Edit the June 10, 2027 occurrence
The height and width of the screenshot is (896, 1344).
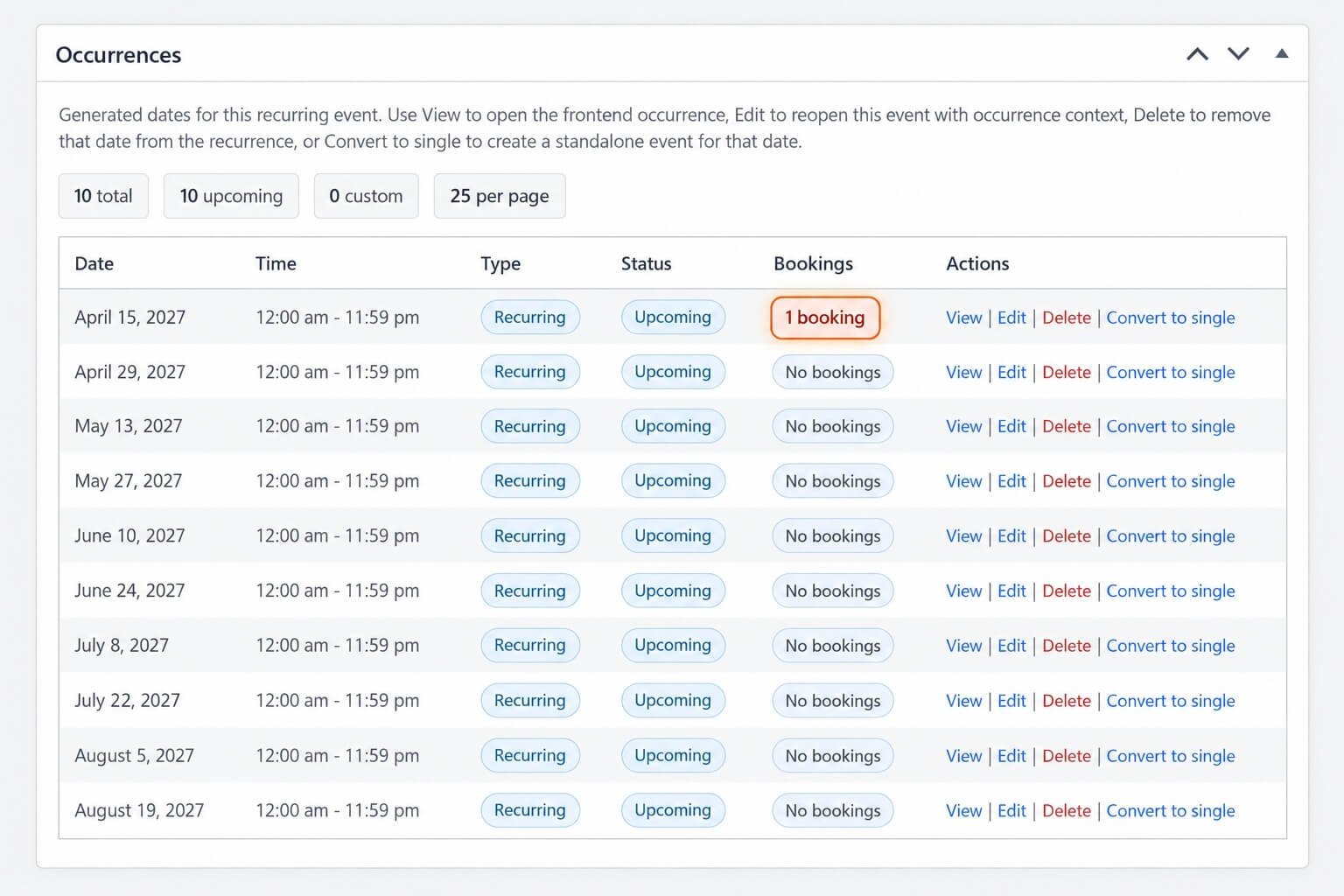[1011, 536]
